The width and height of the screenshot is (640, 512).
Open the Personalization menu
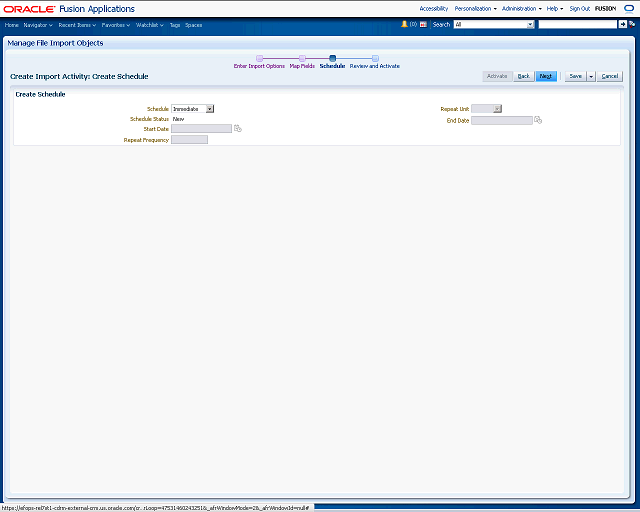[474, 8]
